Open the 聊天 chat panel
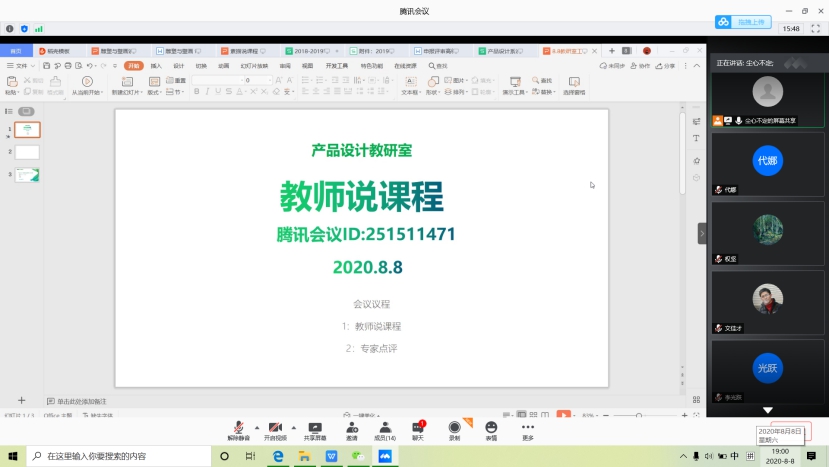Image resolution: width=830 pixels, height=467 pixels. (418, 431)
